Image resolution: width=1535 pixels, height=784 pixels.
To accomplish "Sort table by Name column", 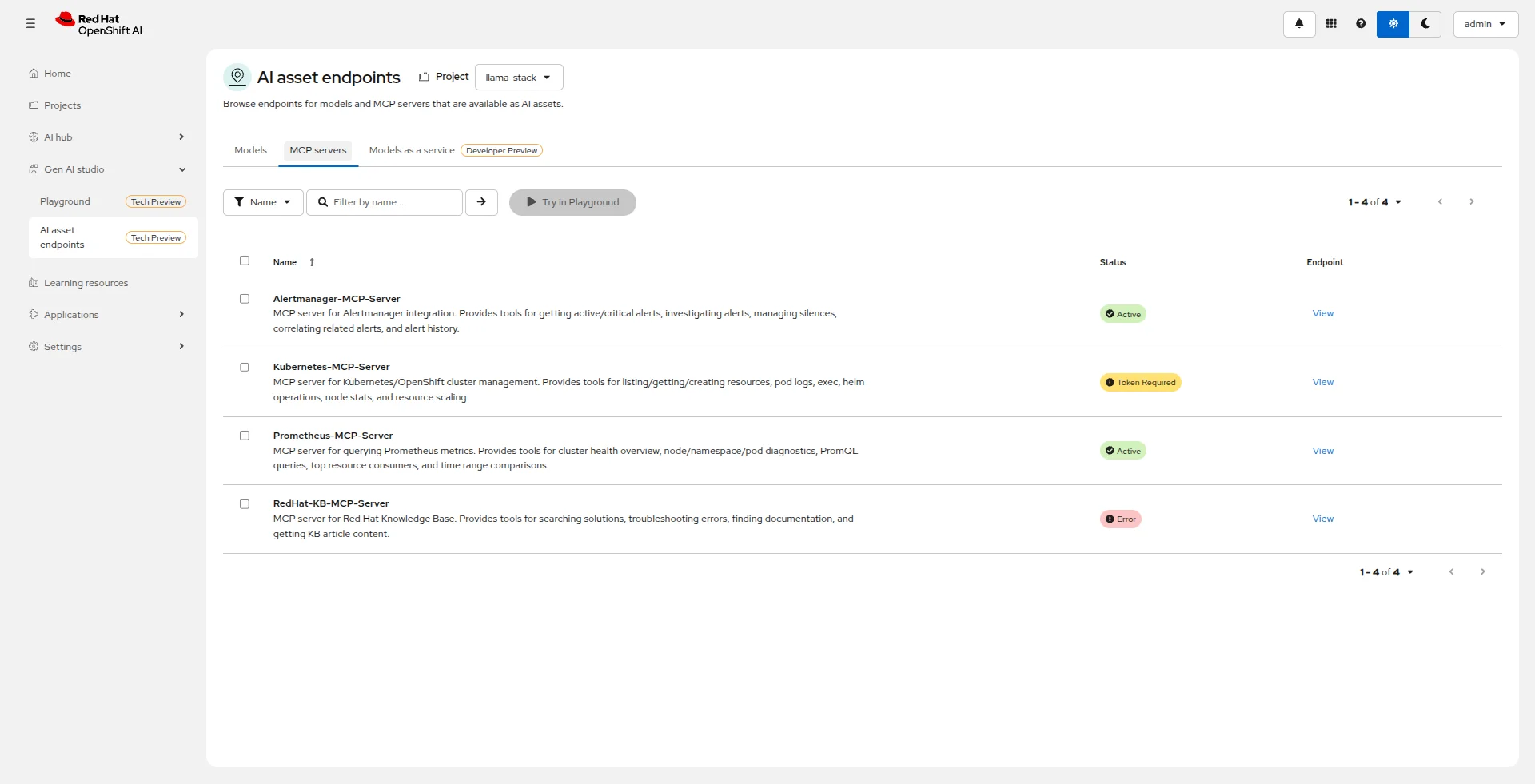I will [x=294, y=262].
